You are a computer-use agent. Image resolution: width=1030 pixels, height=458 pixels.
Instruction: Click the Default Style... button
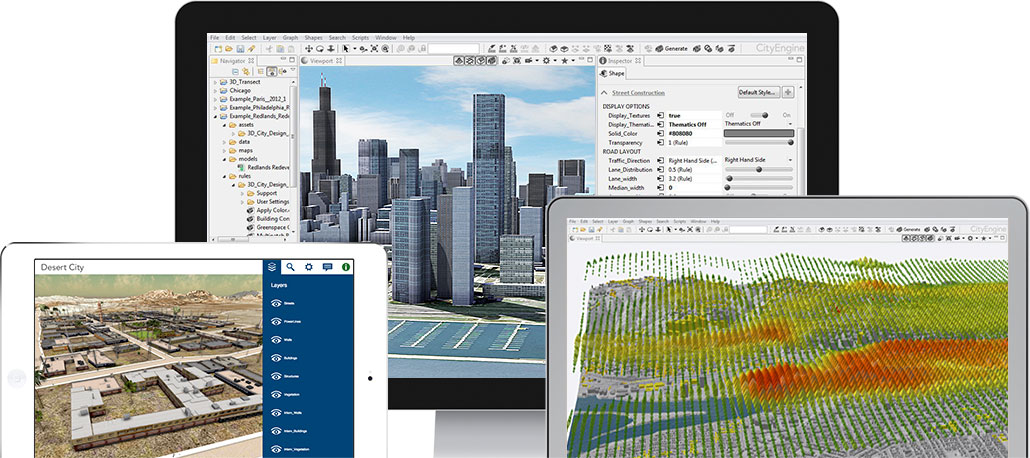coord(758,92)
